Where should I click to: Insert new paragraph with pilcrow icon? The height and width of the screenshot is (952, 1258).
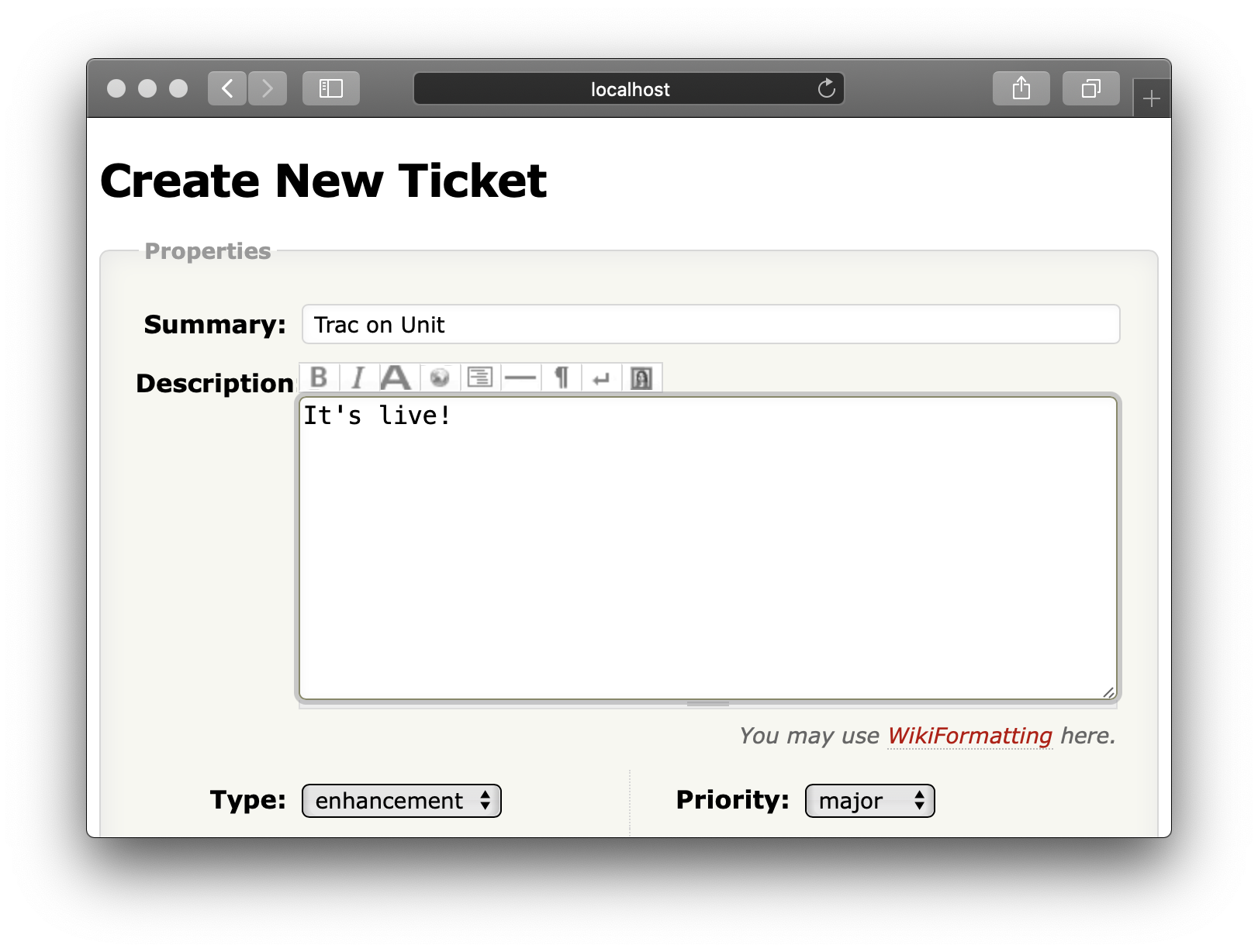coord(562,378)
